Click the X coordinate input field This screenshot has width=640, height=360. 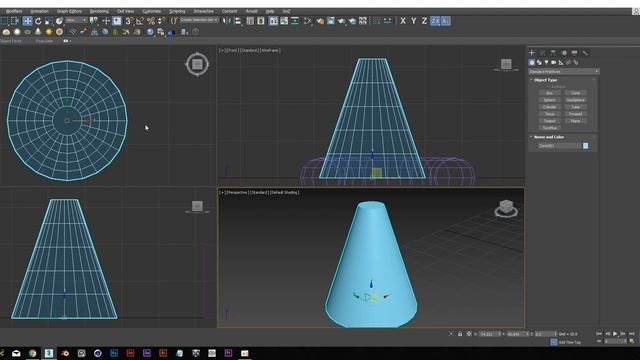coord(489,334)
